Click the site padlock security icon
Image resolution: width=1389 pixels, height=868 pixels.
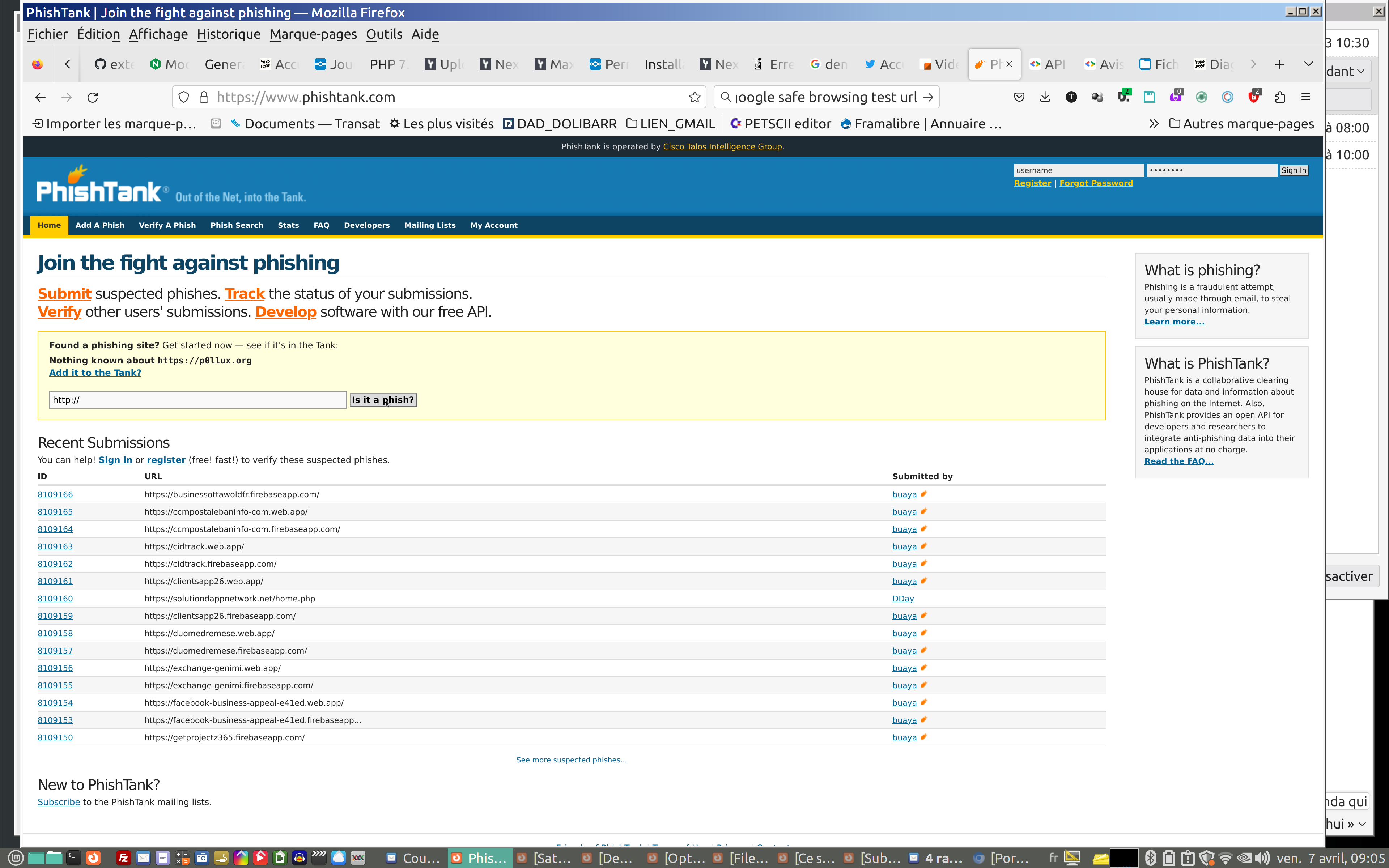click(x=203, y=97)
